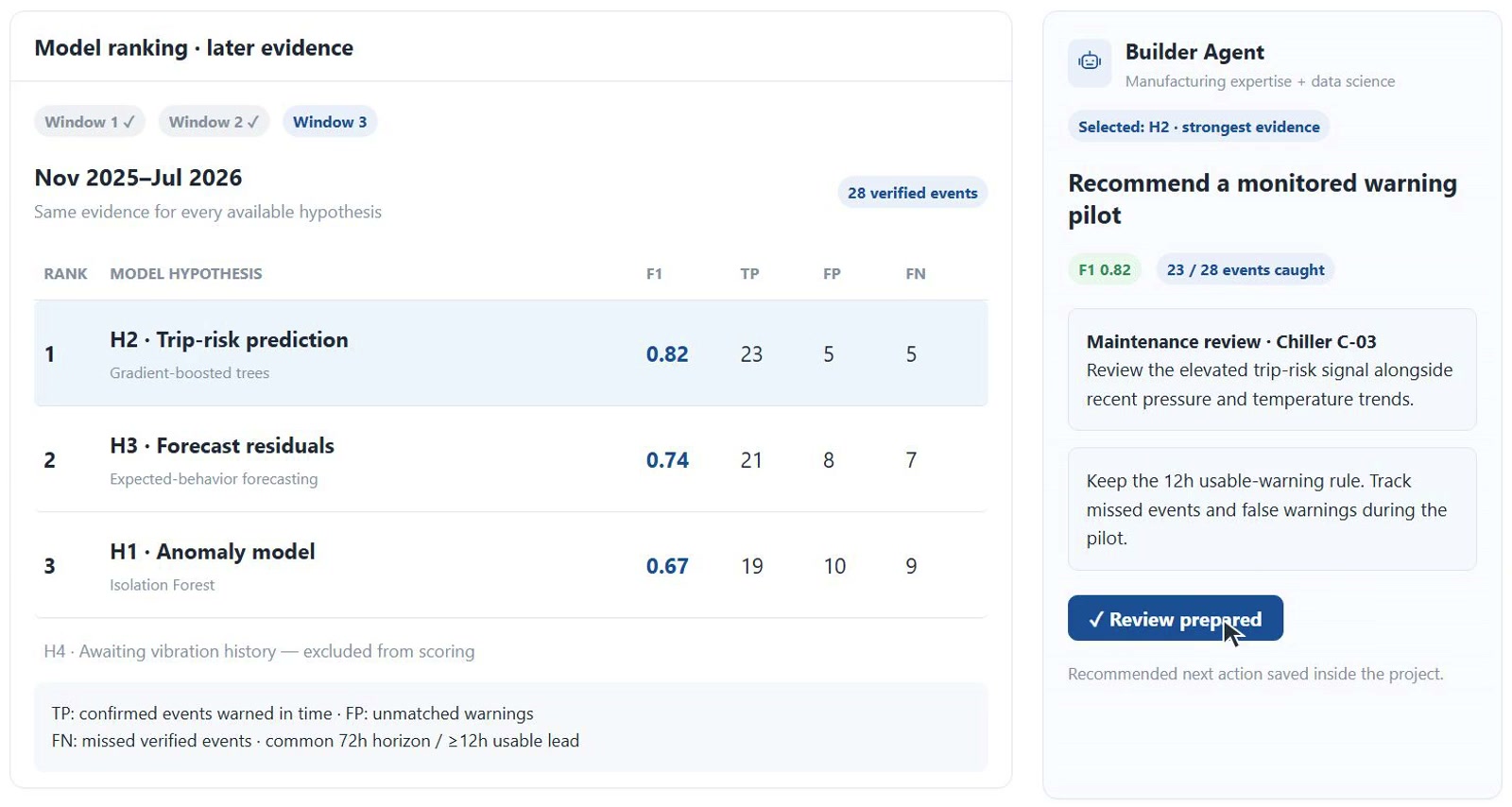Click the Keep the 12h usable-warning rule card
The width and height of the screenshot is (1512, 807).
(x=1272, y=509)
